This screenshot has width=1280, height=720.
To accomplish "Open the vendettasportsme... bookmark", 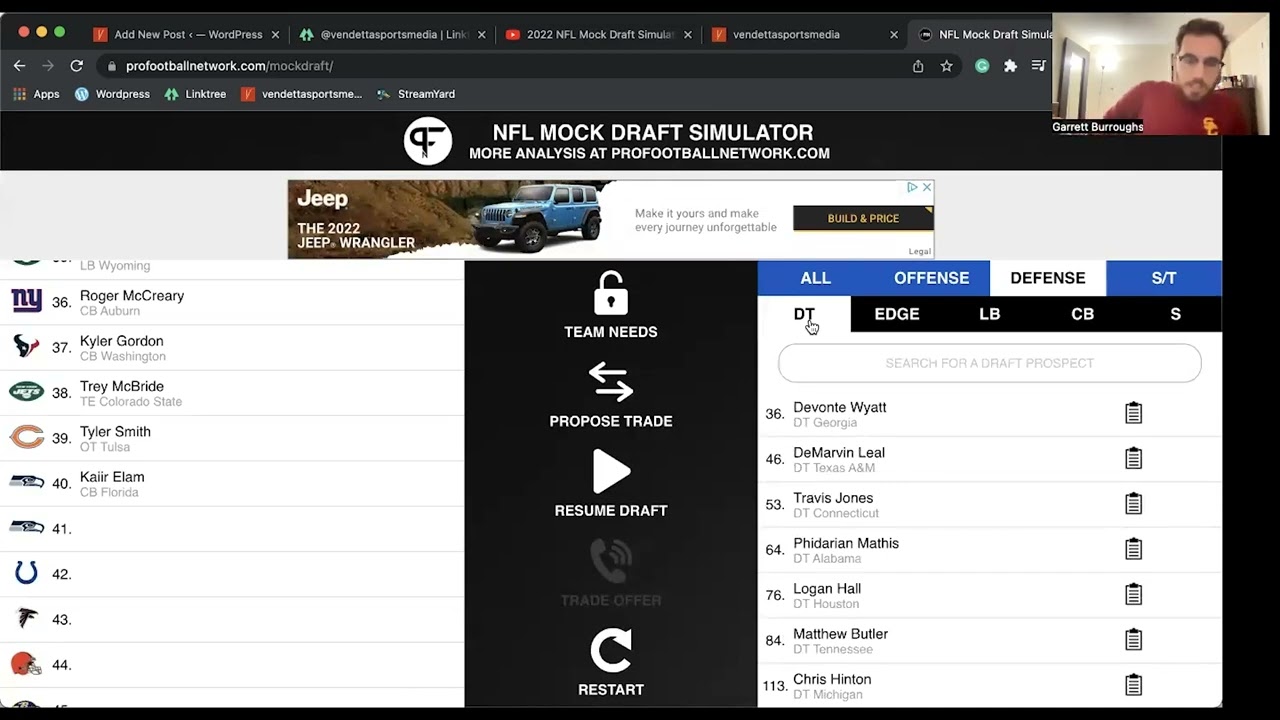I will point(302,94).
